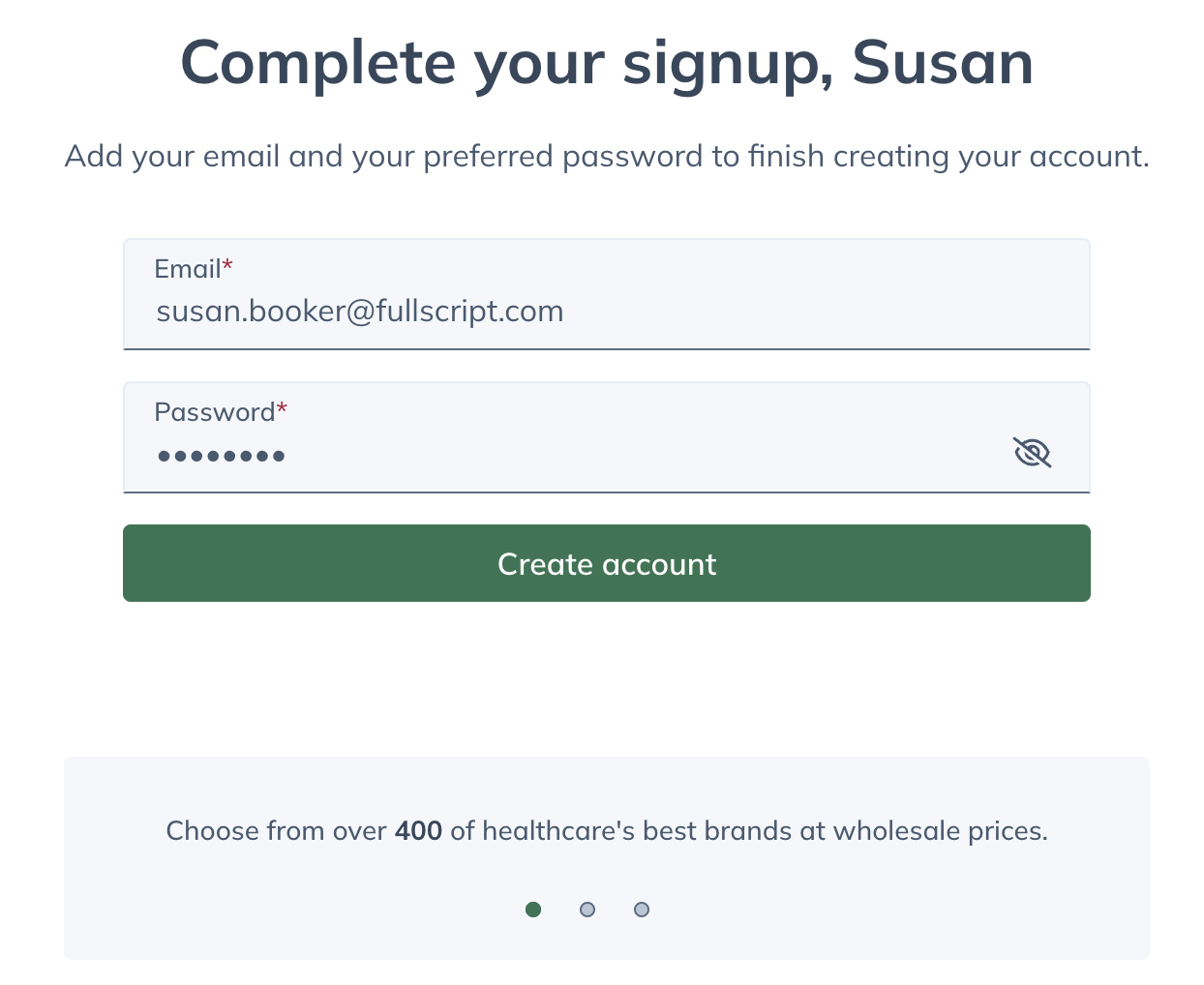This screenshot has width=1204, height=985.
Task: Select the first green carousel dot
Action: tap(533, 910)
